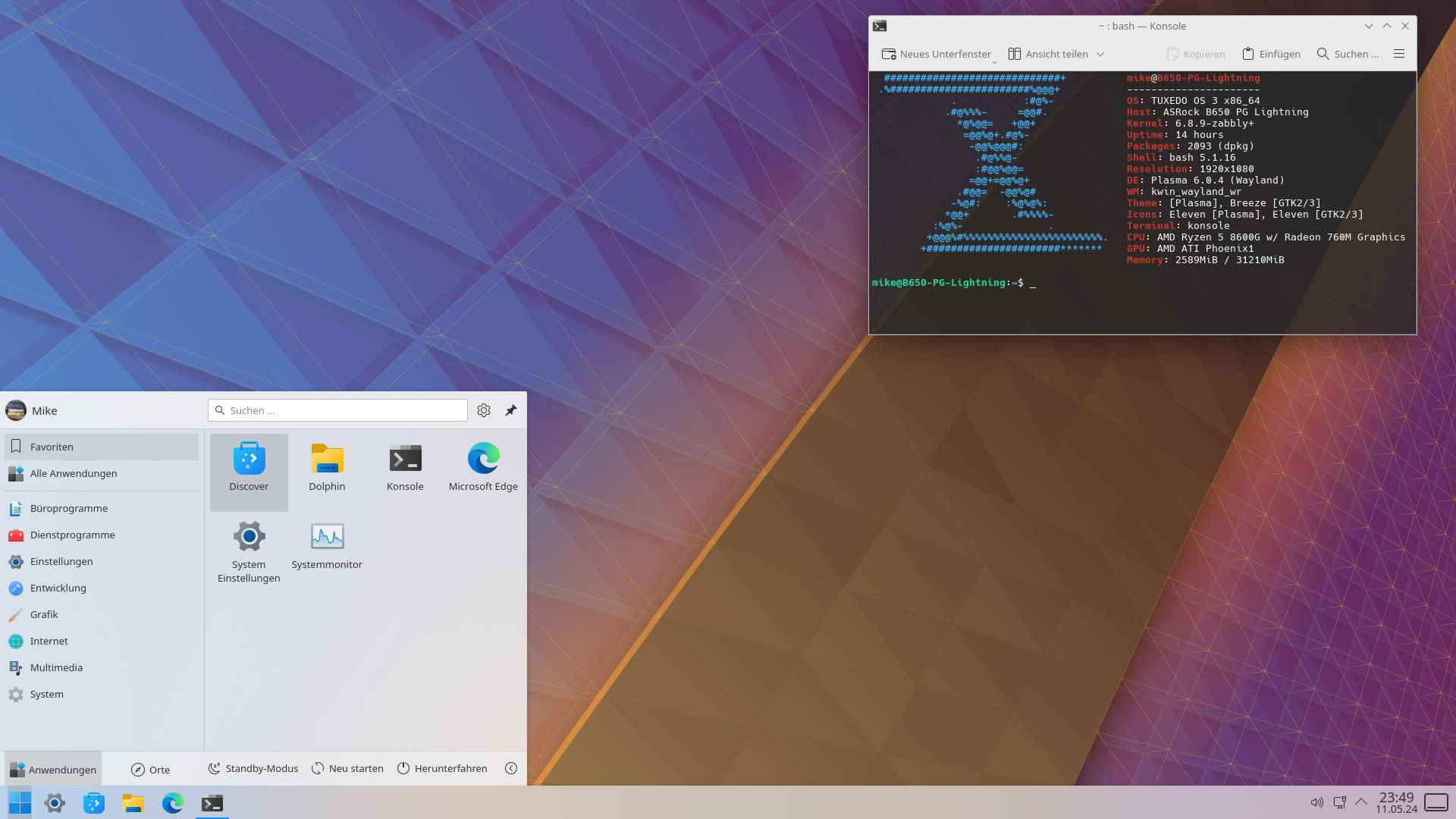Open Konsole's hamburger menu

click(1399, 53)
